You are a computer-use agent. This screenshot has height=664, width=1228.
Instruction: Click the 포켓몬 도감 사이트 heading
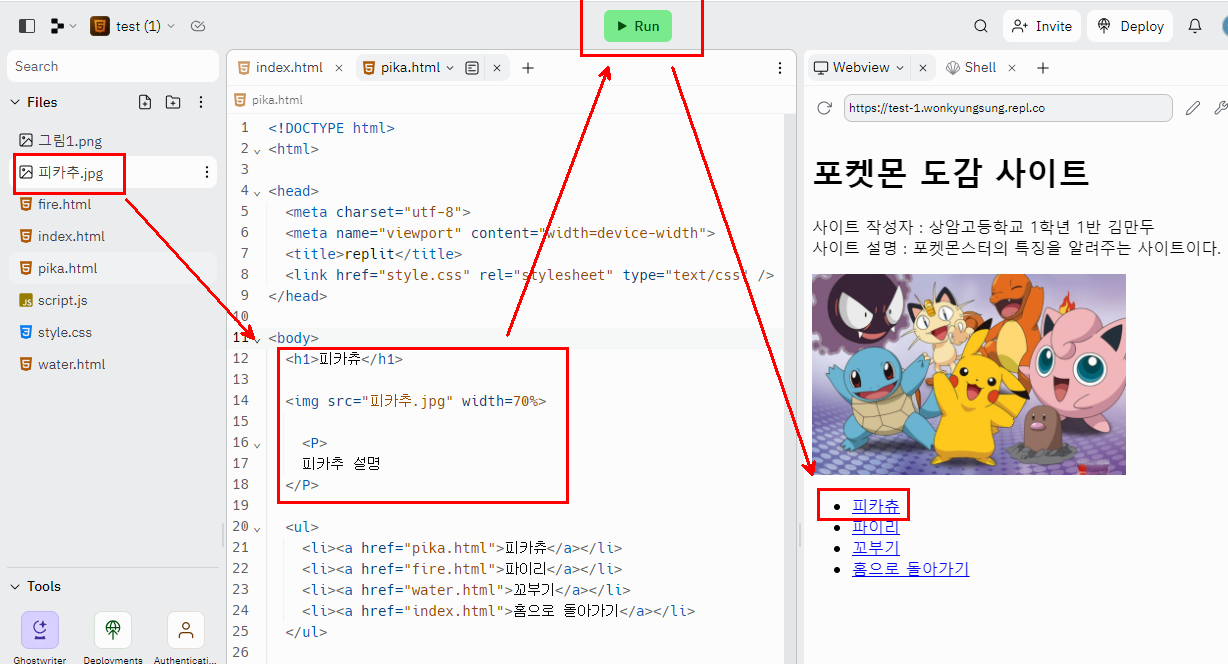pyautogui.click(x=950, y=173)
